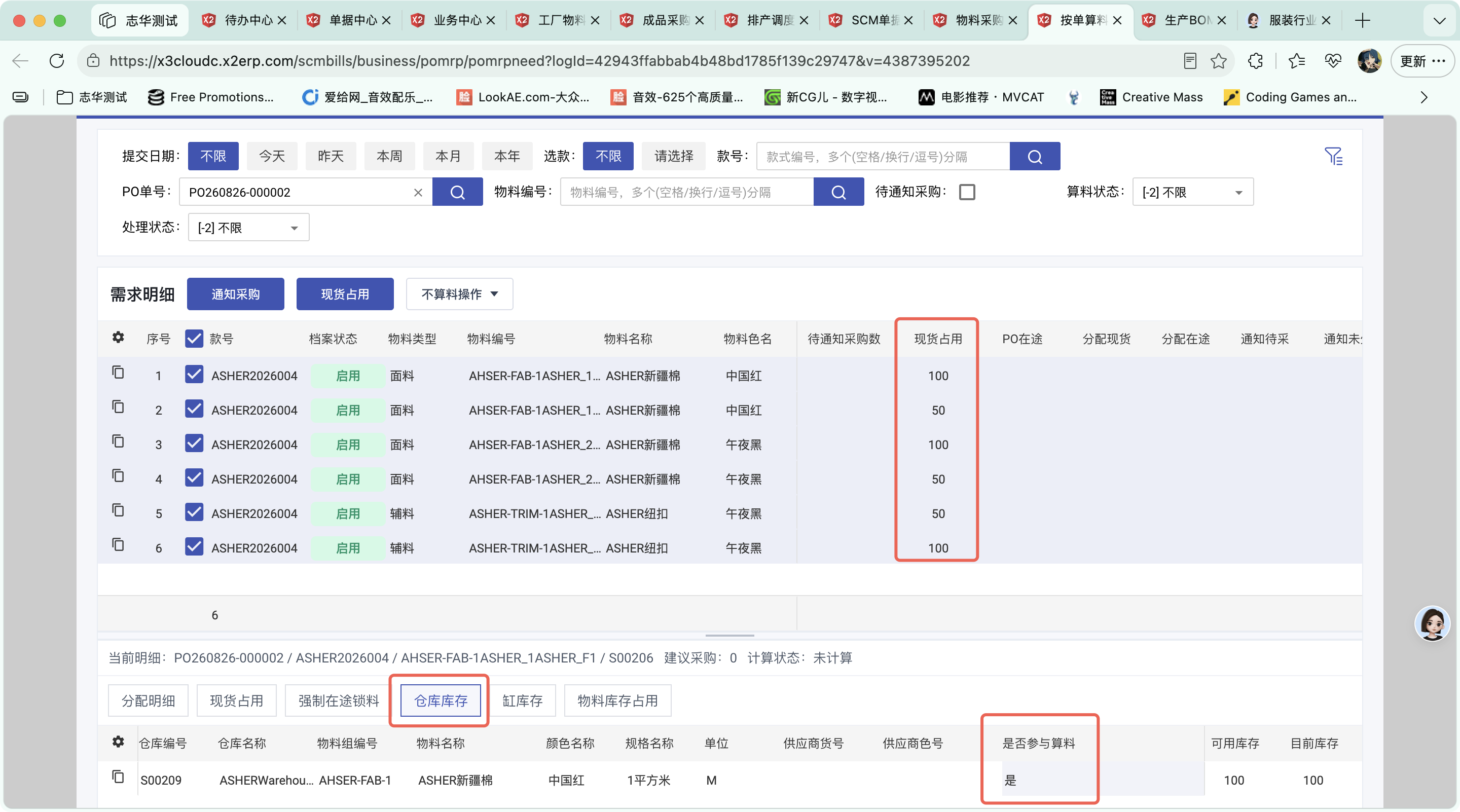The height and width of the screenshot is (812, 1460).
Task: Open the 处理状态 dropdown
Action: point(248,228)
